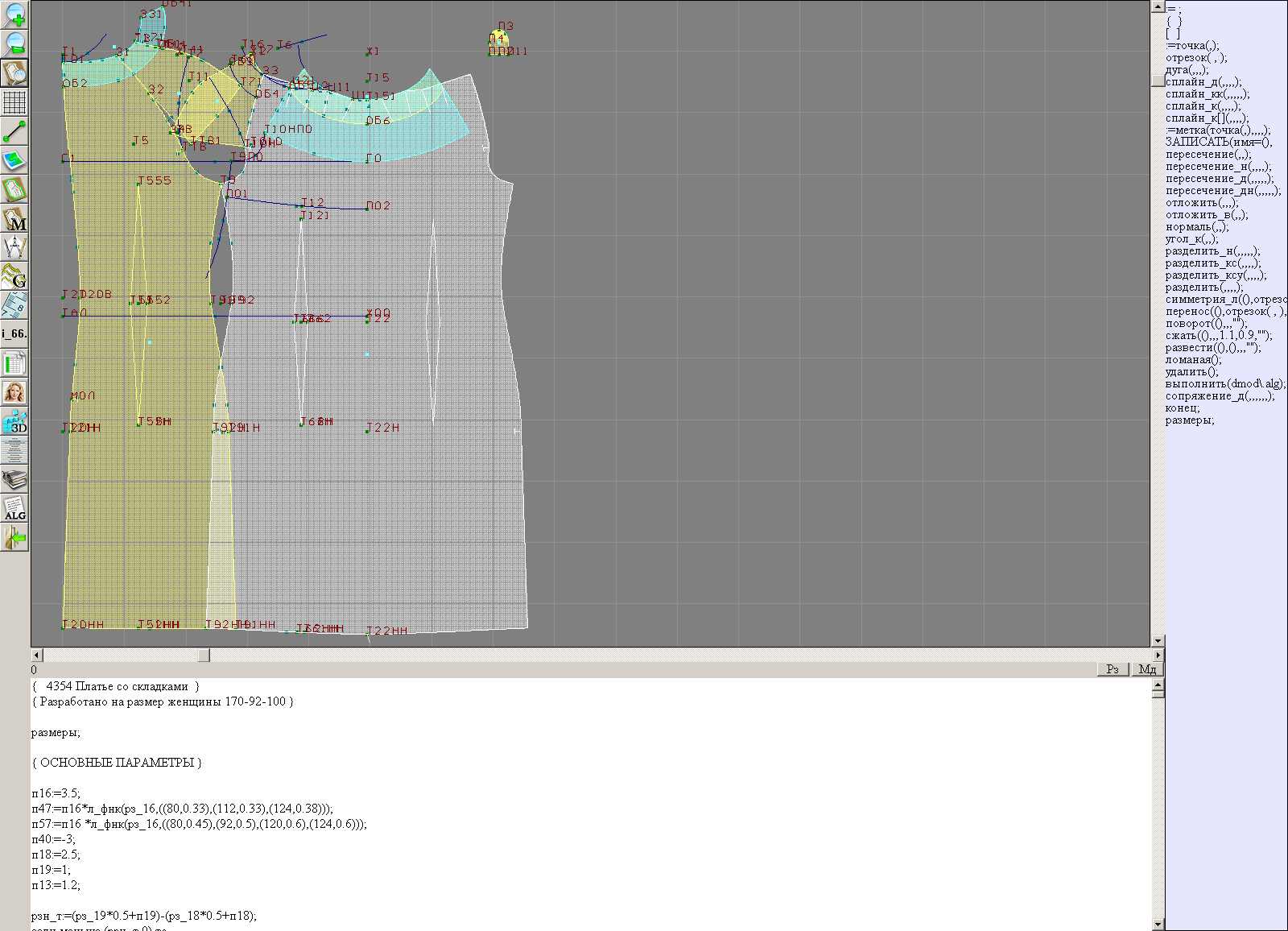Toggle the grid display icon
This screenshot has height=931, width=1288.
pyautogui.click(x=14, y=102)
